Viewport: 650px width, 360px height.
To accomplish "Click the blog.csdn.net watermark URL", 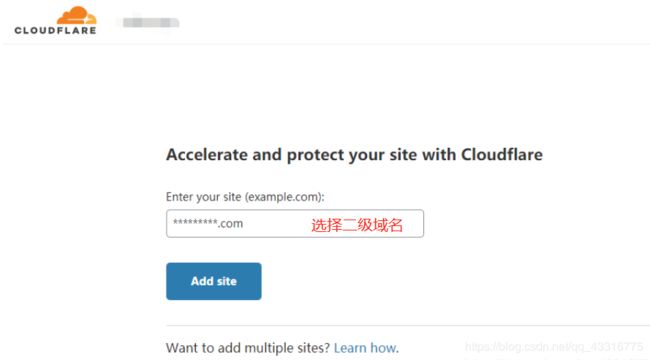I will pos(554,347).
